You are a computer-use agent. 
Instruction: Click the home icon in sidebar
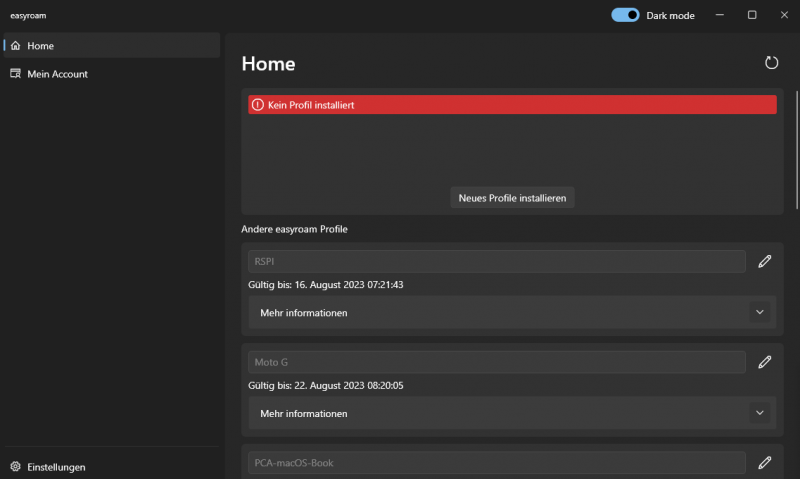(x=15, y=45)
